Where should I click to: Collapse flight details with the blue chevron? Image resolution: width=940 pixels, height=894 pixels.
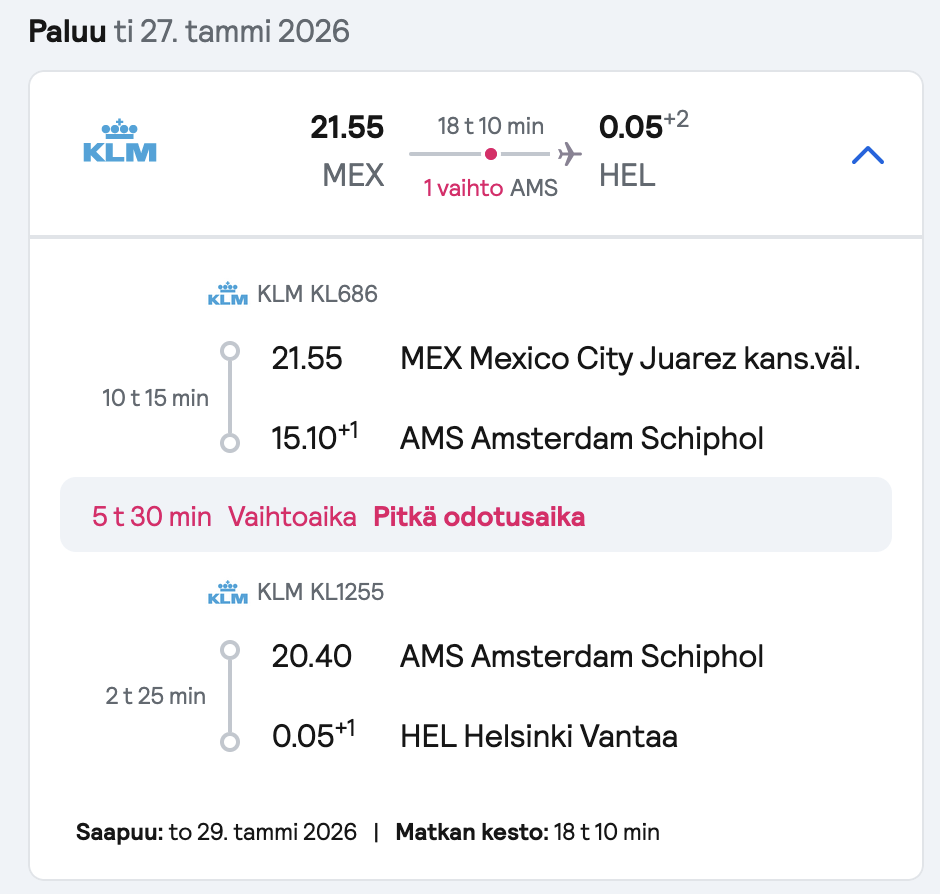point(867,155)
